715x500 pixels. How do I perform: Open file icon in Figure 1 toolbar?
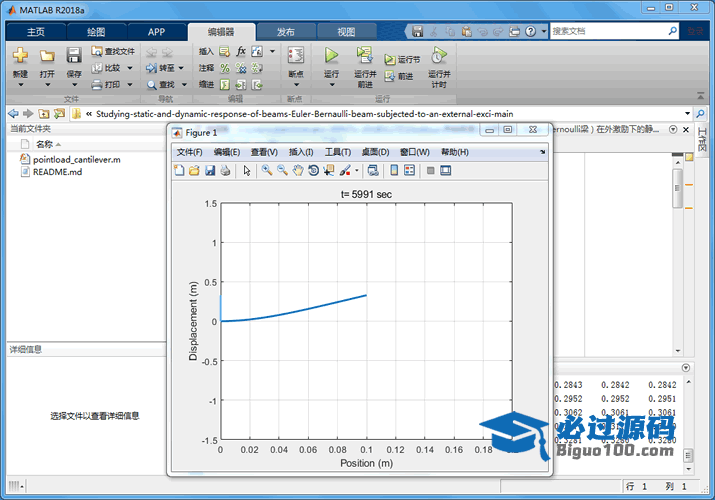point(194,170)
